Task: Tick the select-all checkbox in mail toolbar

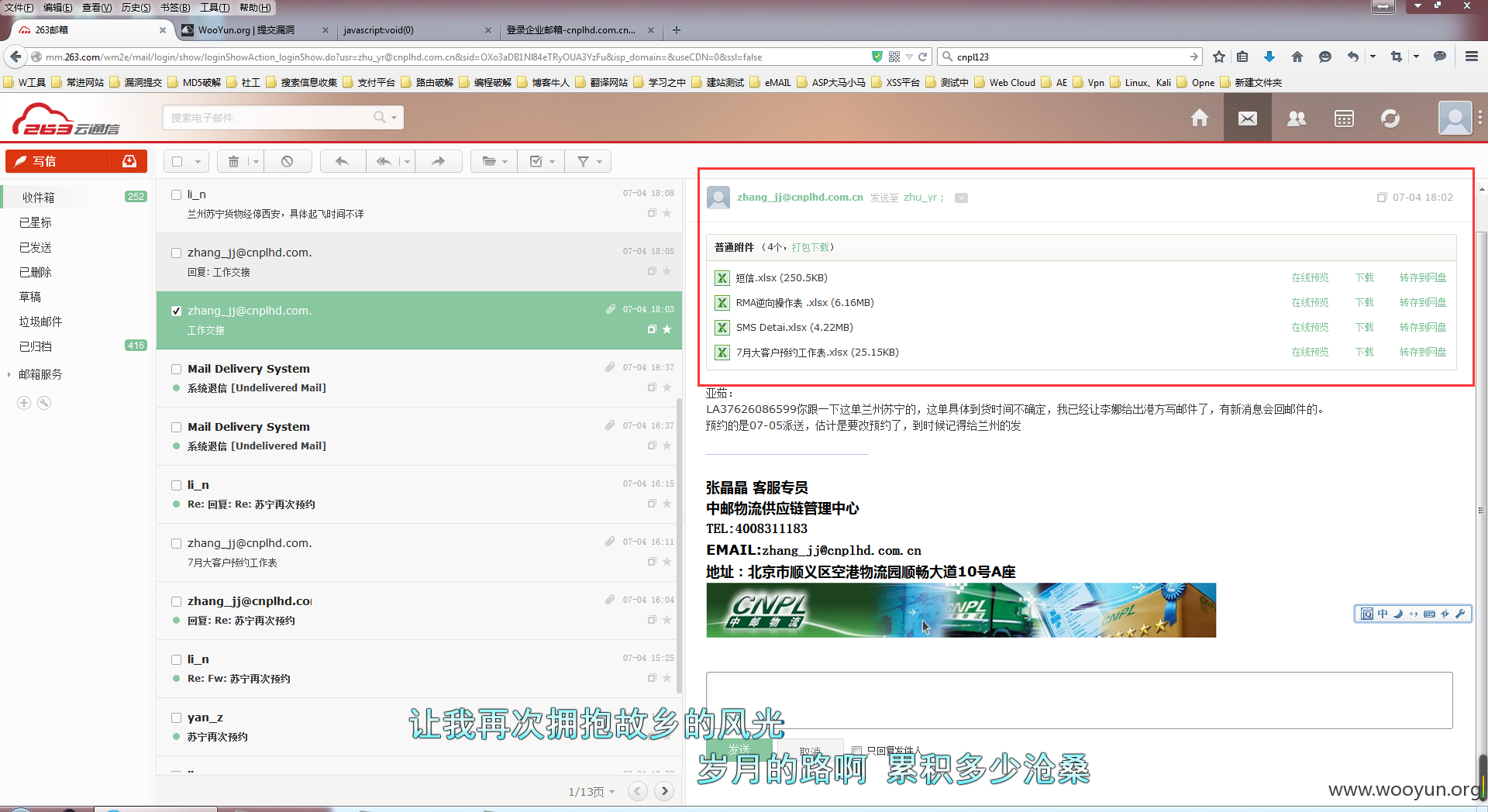Action: tap(177, 161)
